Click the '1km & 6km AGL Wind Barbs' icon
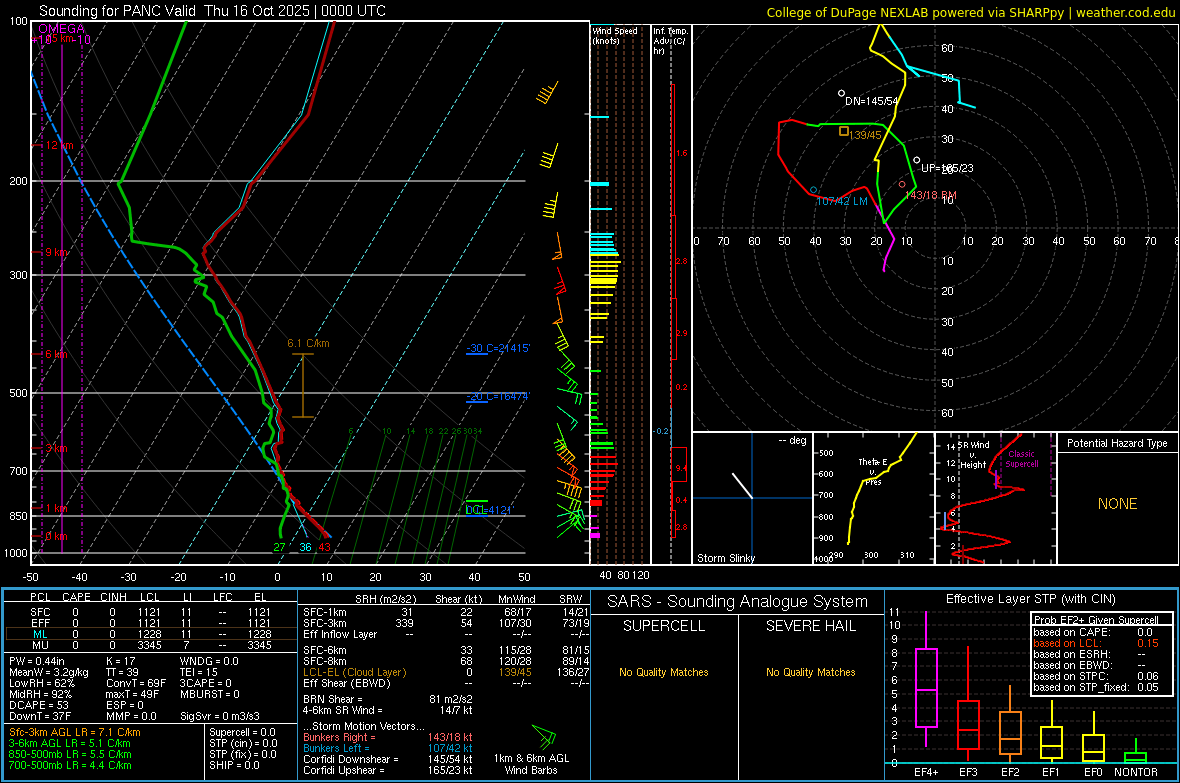 click(x=544, y=736)
